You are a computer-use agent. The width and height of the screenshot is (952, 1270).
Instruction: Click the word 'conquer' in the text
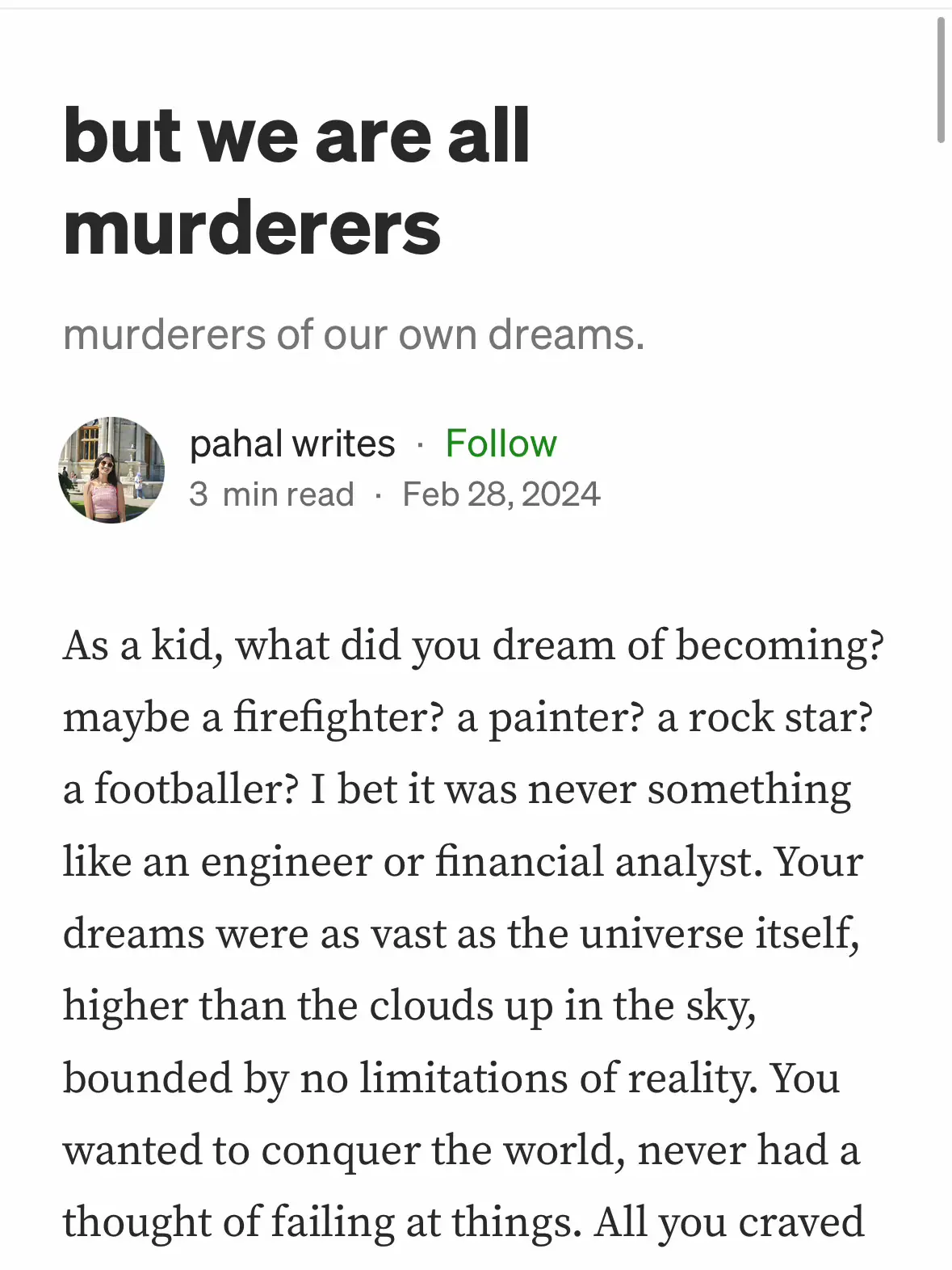pos(340,1150)
